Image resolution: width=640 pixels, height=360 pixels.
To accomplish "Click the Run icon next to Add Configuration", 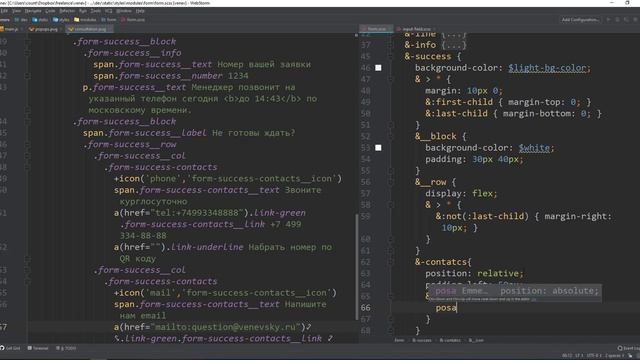I will point(608,20).
